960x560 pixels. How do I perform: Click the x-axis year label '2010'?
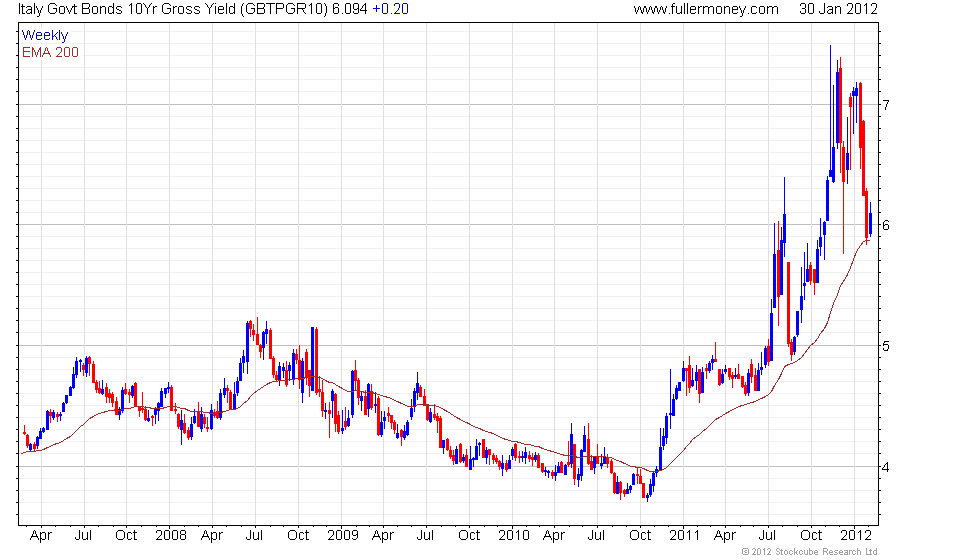coord(513,535)
